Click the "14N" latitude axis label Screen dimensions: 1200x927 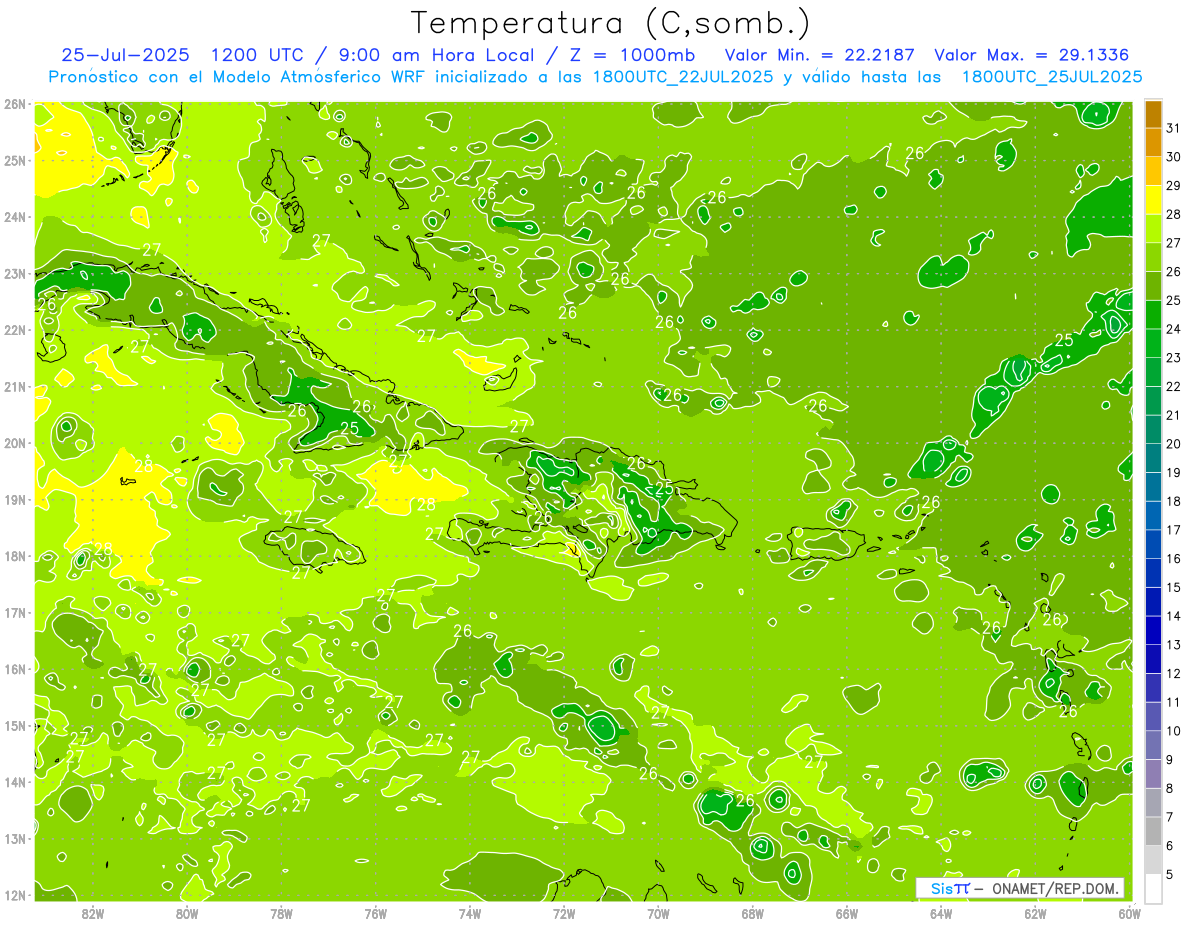[14, 782]
